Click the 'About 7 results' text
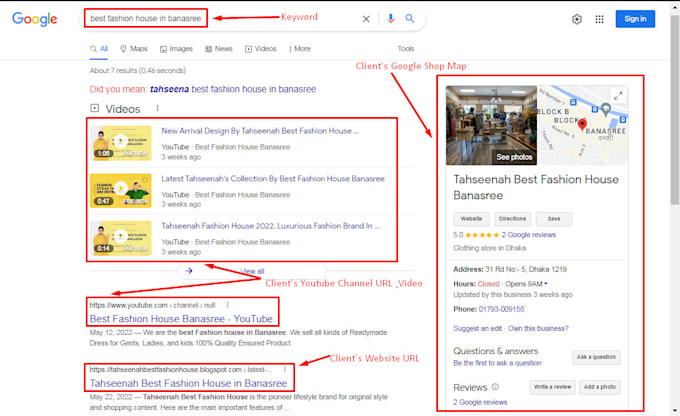680x416 pixels. pyautogui.click(x=137, y=70)
